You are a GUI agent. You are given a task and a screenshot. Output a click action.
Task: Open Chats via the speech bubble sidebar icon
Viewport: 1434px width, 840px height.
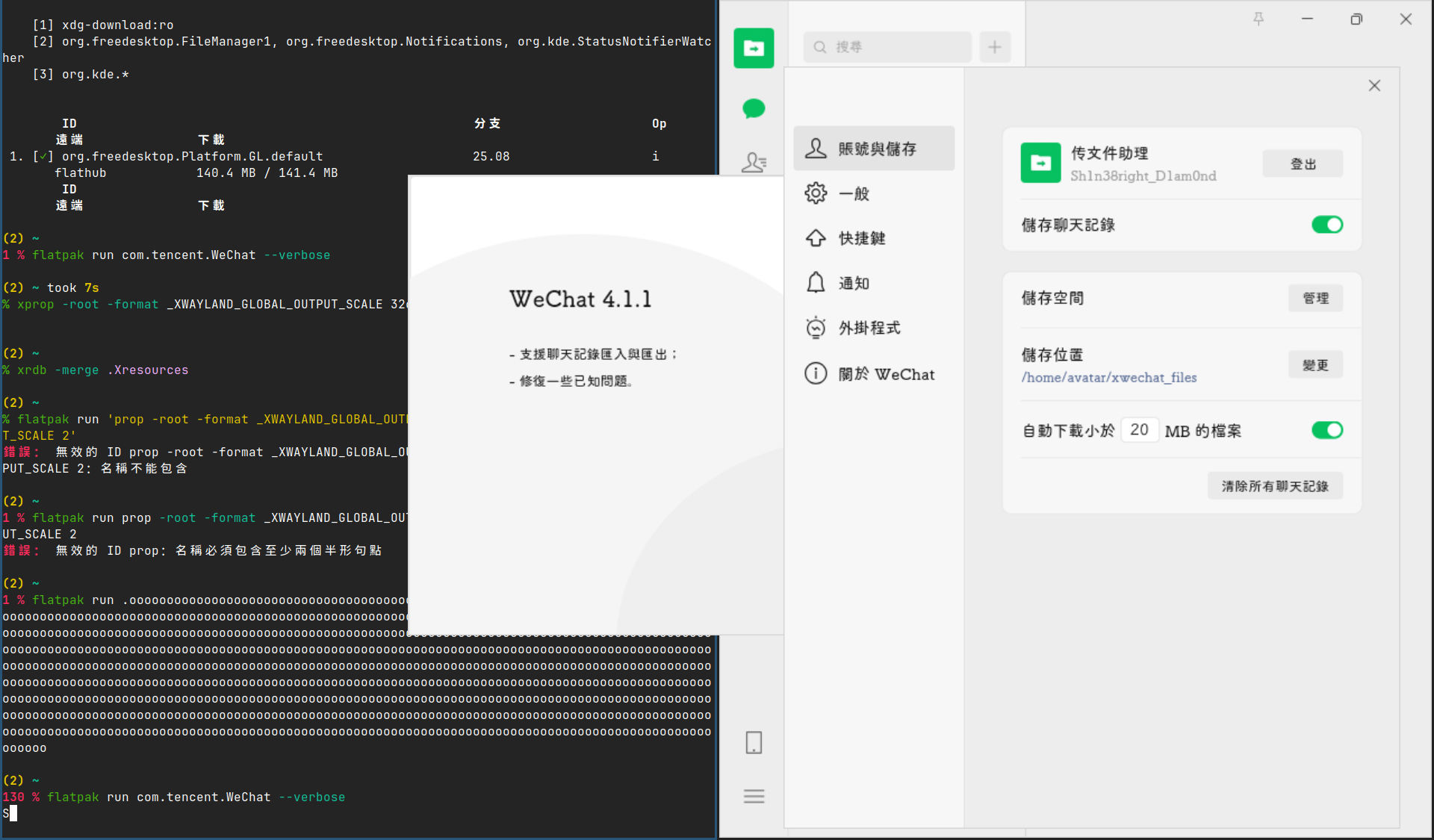(x=754, y=108)
